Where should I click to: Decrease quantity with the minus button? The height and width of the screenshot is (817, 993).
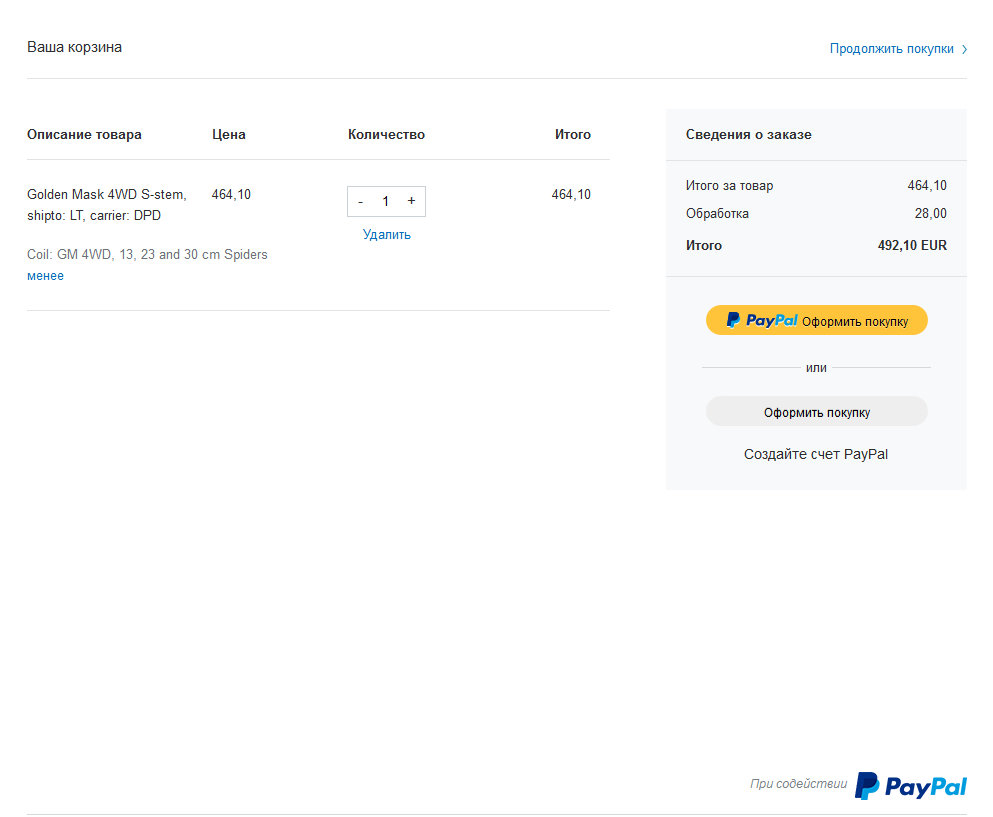[360, 201]
